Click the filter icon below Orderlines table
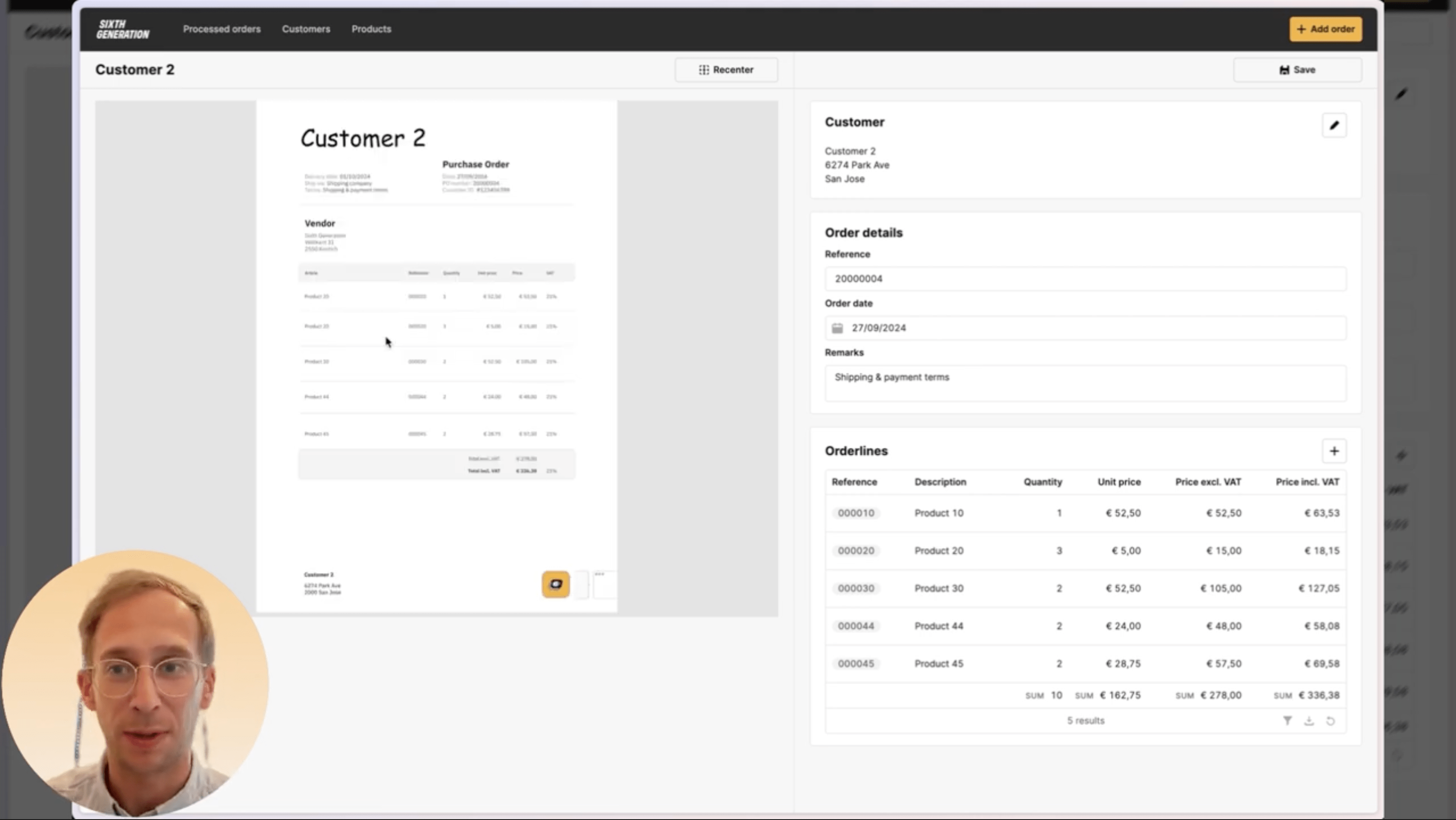Image resolution: width=1456 pixels, height=820 pixels. (1287, 720)
